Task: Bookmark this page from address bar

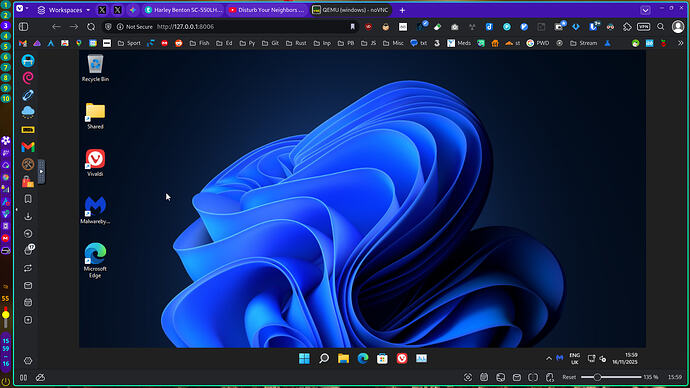Action: [352, 27]
